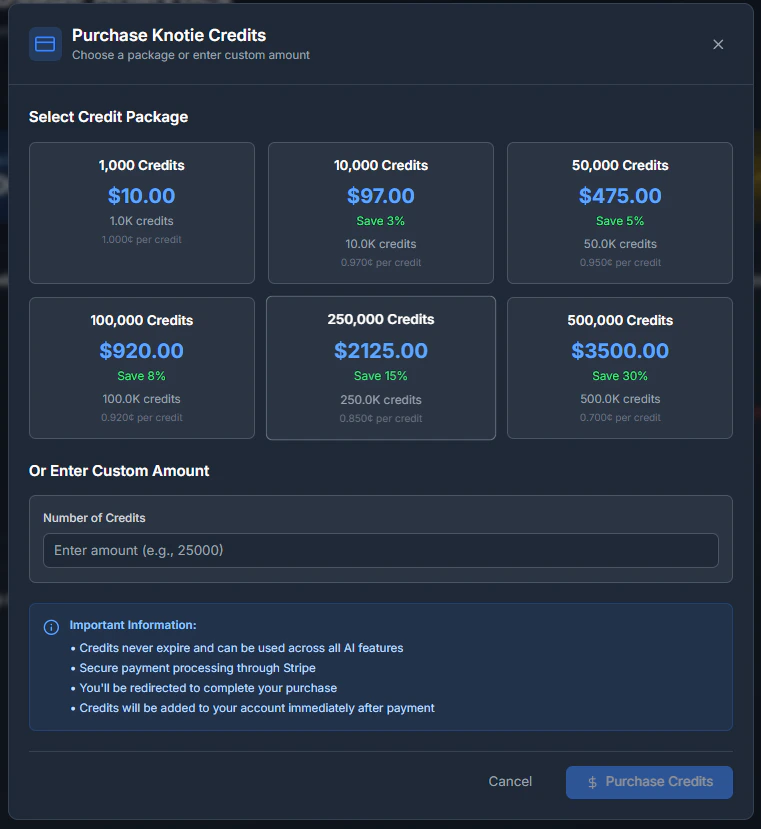Screen dimensions: 761x829
Task: Click the Purchase Knotie Credits title
Action: (166, 35)
